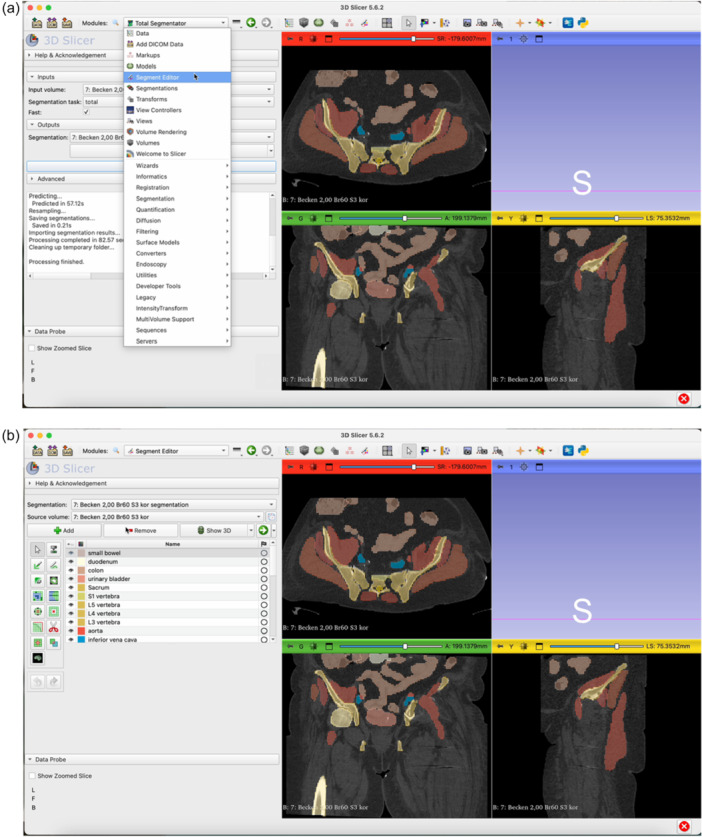The height and width of the screenshot is (837, 702).
Task: Click the urinary bladder color swatch
Action: coord(81,579)
